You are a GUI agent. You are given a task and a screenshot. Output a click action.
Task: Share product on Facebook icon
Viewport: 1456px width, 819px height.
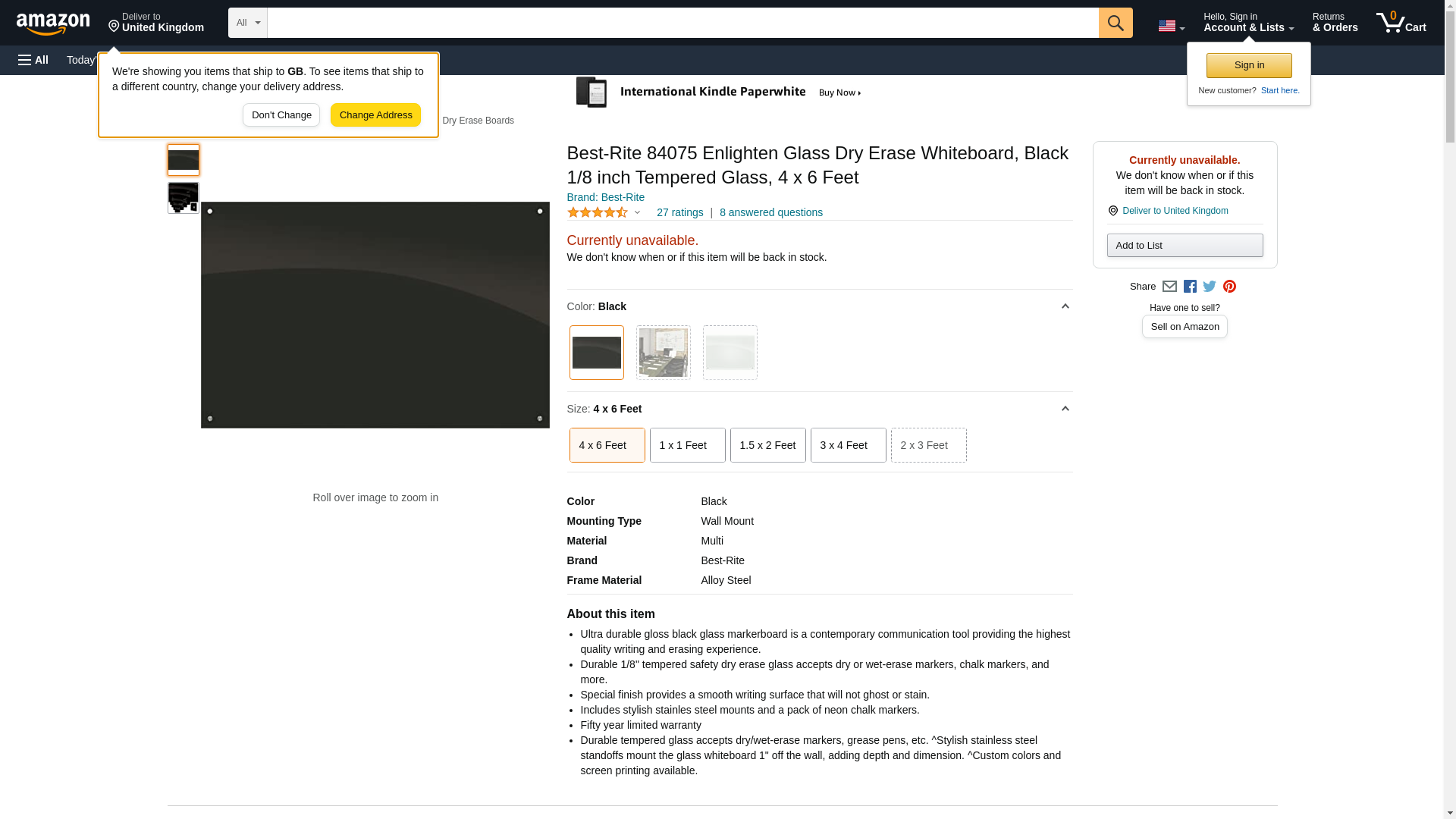point(1190,287)
